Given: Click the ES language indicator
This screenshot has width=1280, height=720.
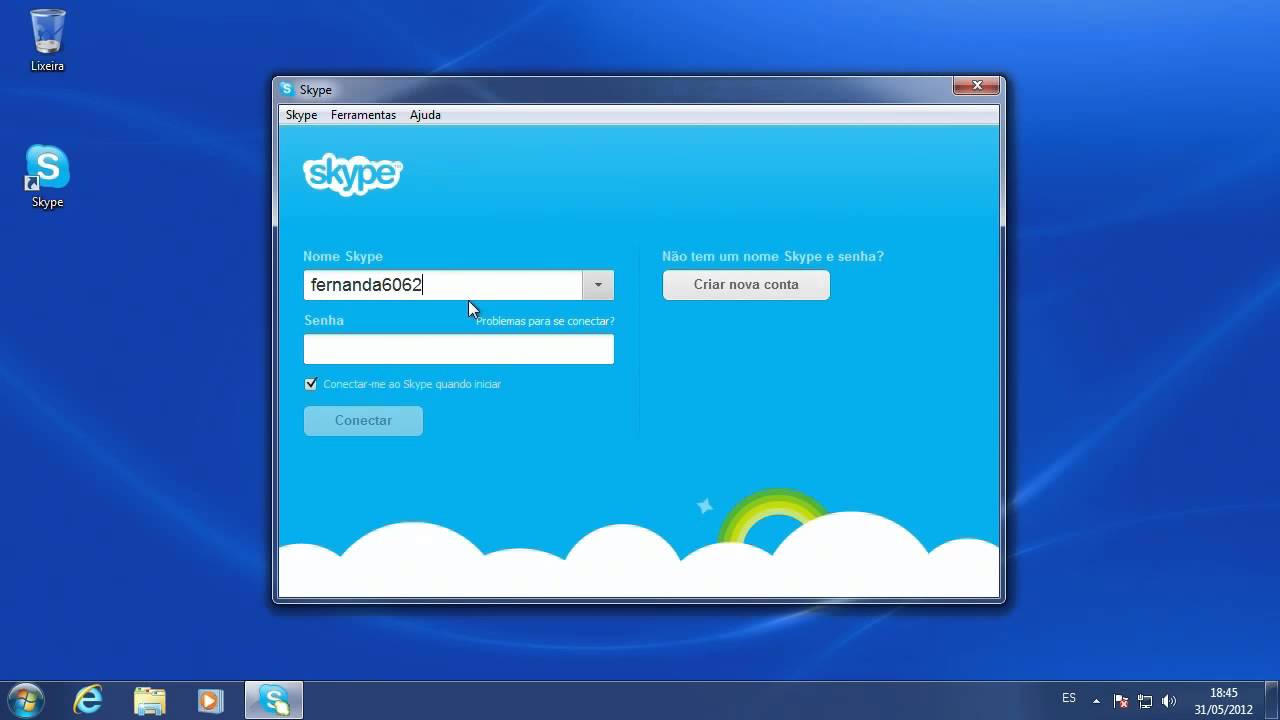Looking at the screenshot, I should pos(1069,698).
